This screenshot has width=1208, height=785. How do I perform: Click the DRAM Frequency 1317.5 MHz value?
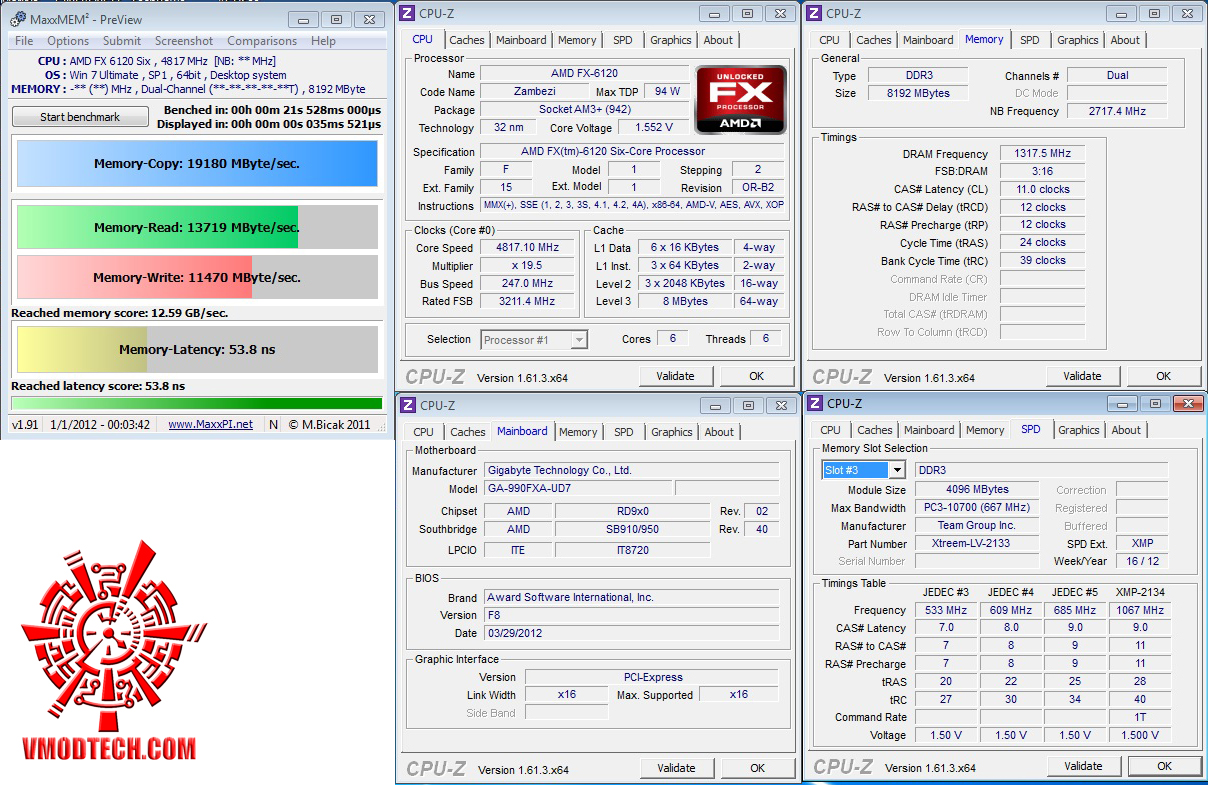[1042, 154]
